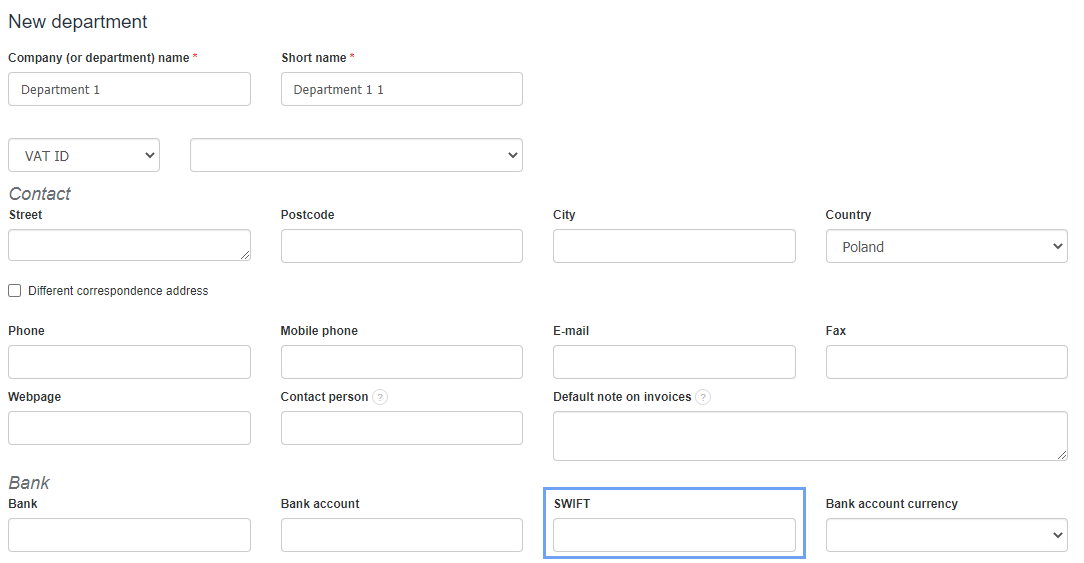Expand the Bank account currency dropdown

click(x=946, y=535)
